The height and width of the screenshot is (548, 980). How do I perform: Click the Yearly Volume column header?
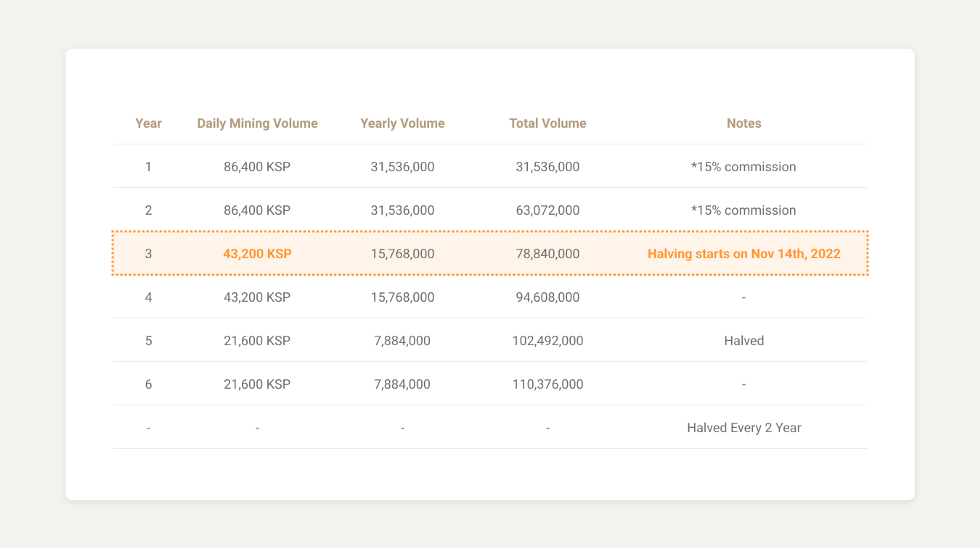[402, 124]
